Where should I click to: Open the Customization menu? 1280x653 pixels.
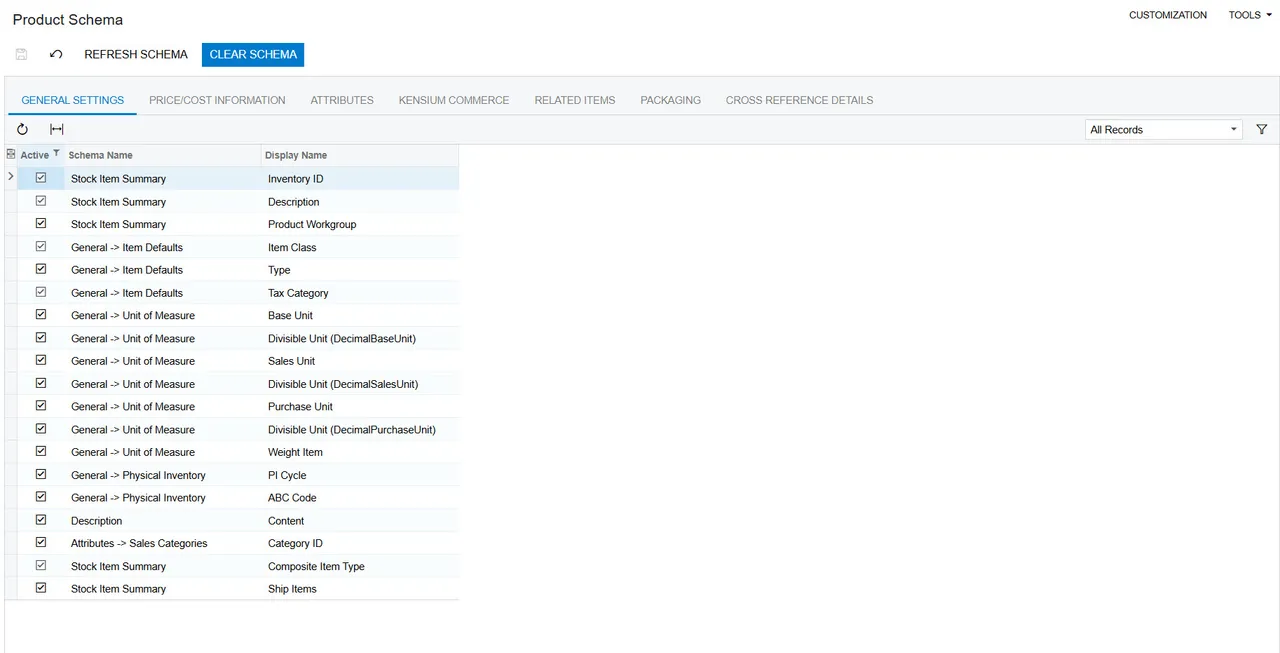click(1168, 15)
